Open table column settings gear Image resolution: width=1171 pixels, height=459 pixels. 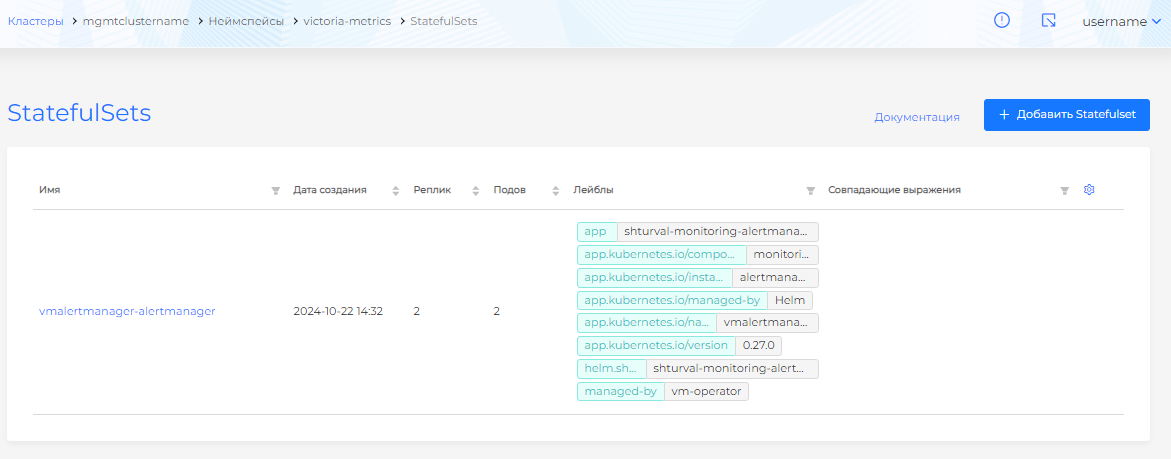[x=1090, y=190]
